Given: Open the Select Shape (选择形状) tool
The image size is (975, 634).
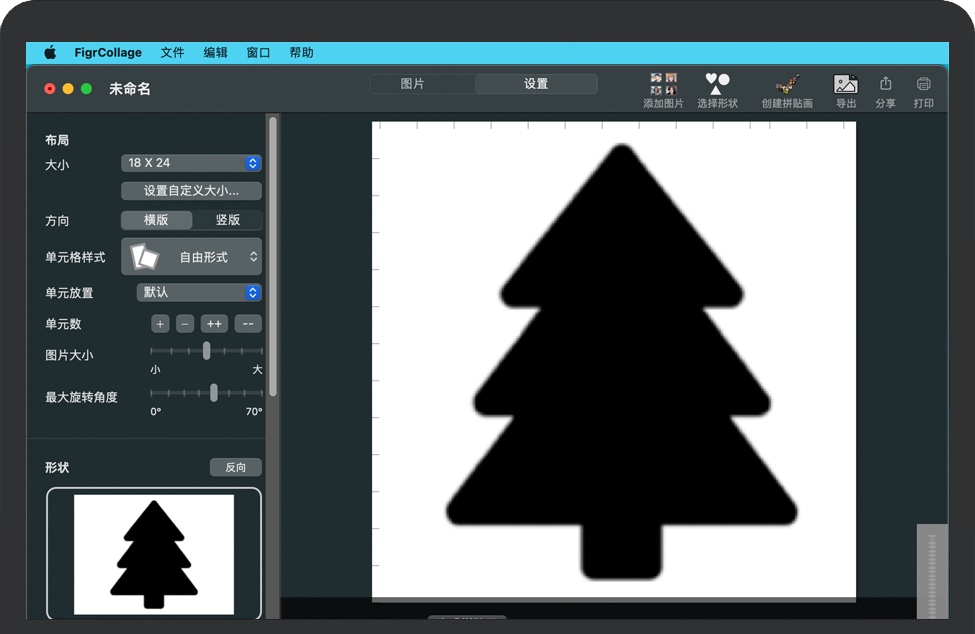Looking at the screenshot, I should pyautogui.click(x=717, y=85).
